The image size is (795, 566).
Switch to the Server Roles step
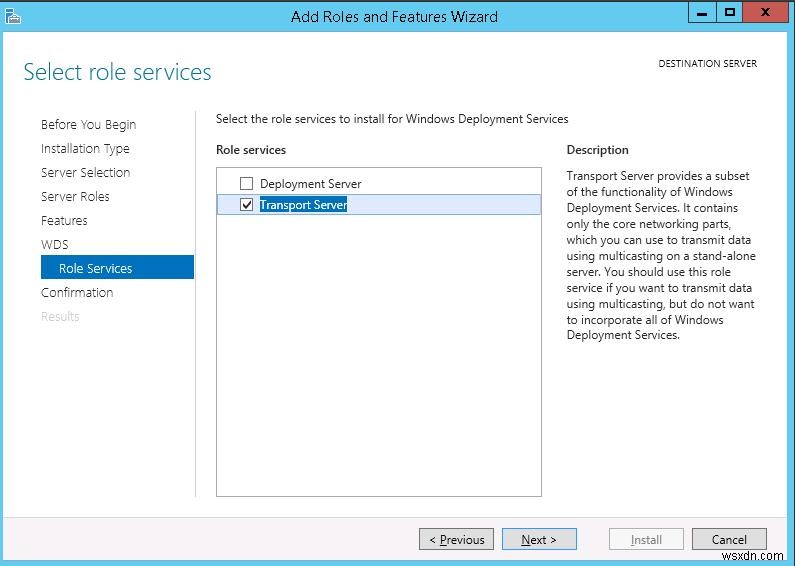point(75,196)
